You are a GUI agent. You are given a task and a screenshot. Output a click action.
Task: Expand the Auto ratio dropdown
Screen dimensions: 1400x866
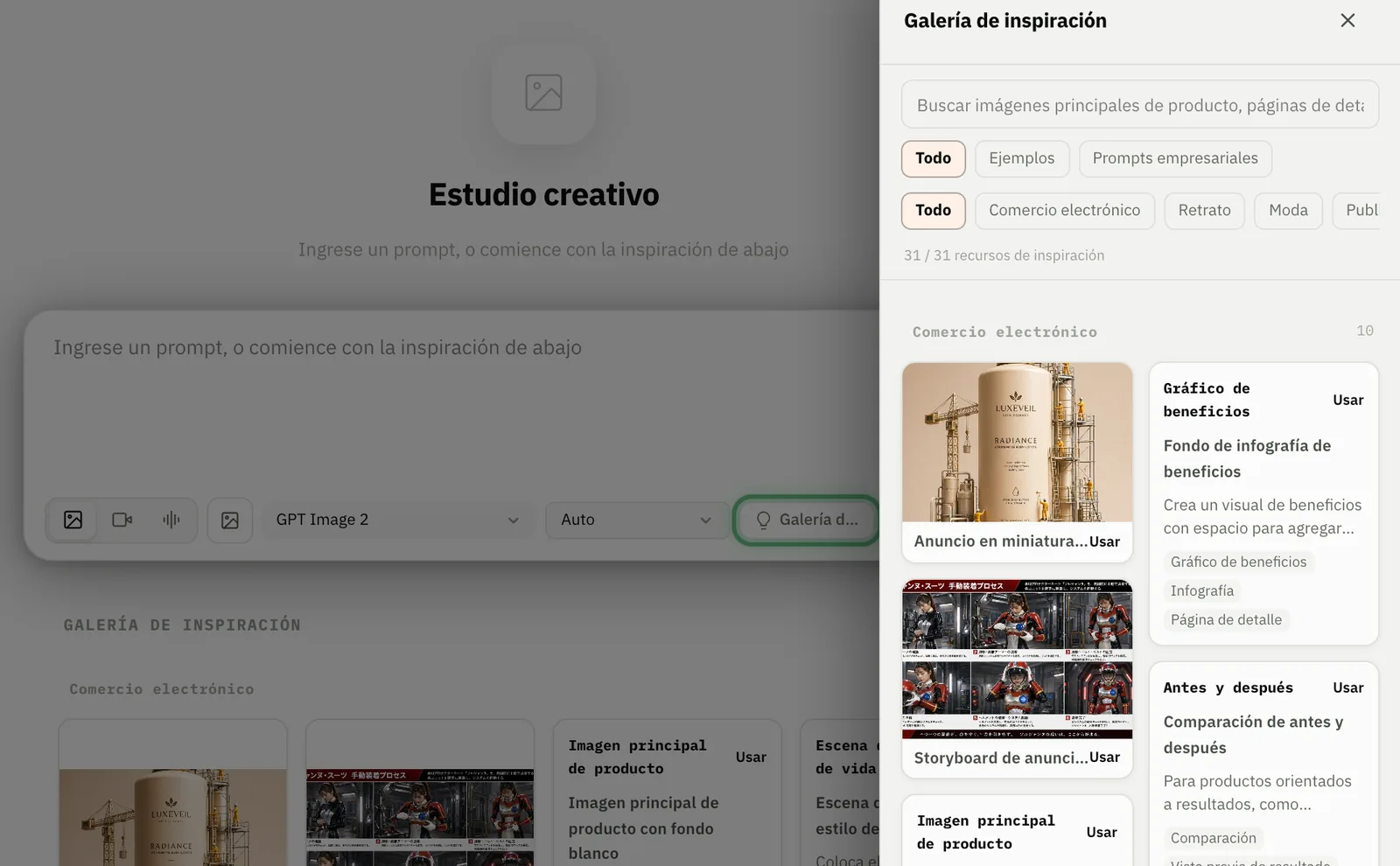(637, 520)
